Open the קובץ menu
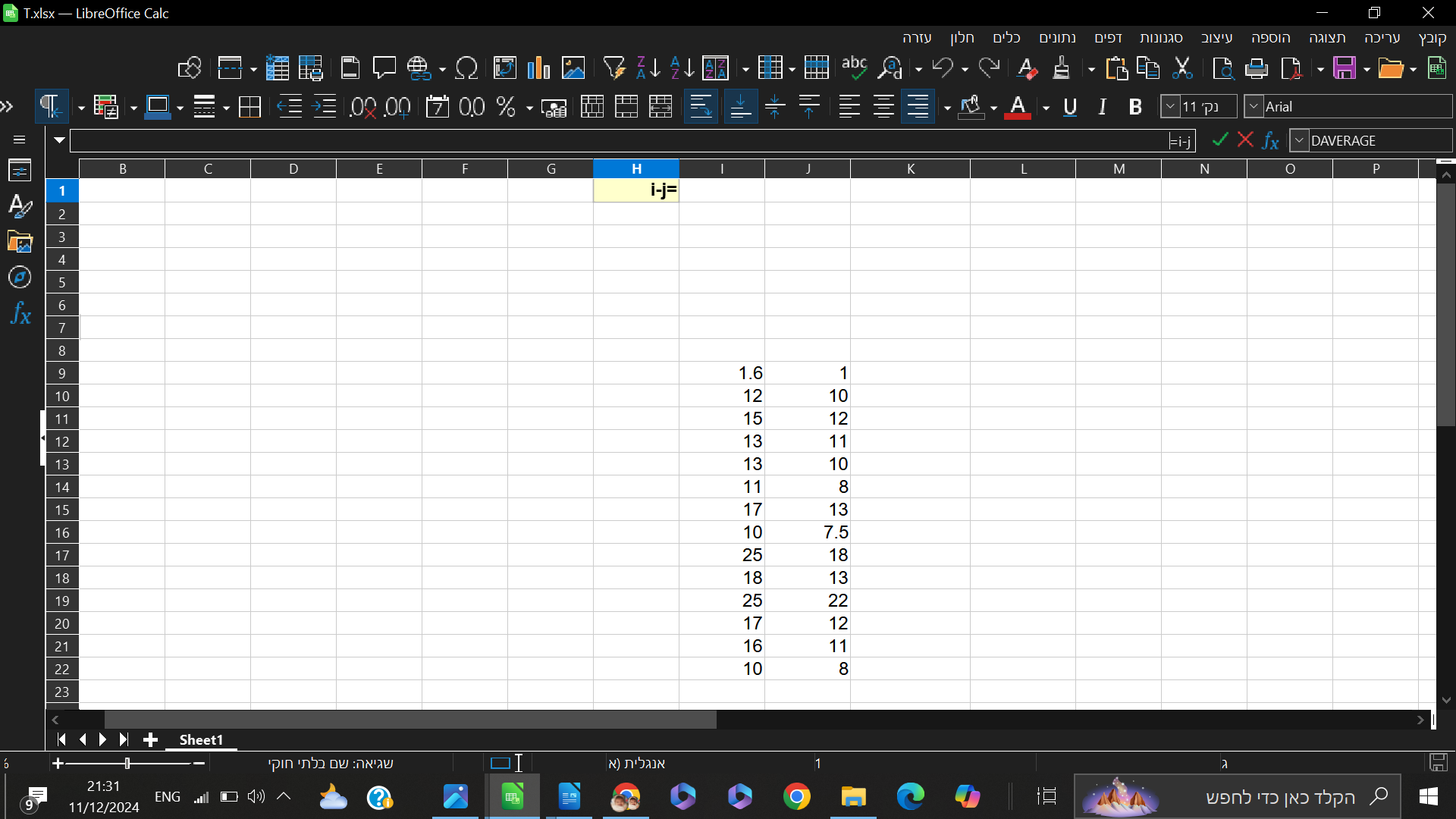The image size is (1456, 819). [1432, 37]
